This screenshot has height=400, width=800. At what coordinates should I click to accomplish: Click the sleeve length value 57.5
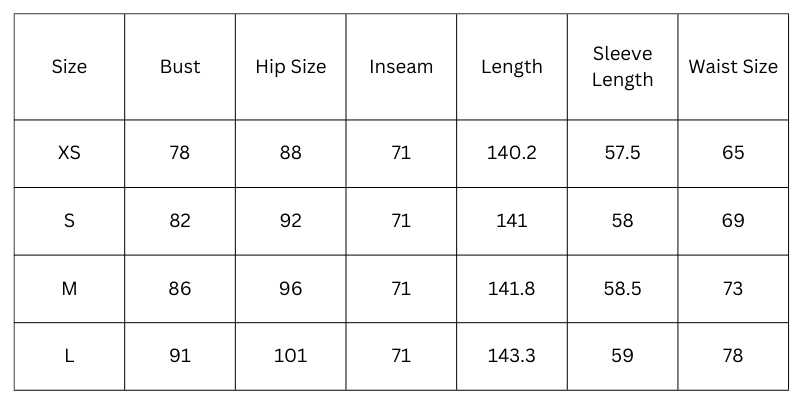pos(622,153)
